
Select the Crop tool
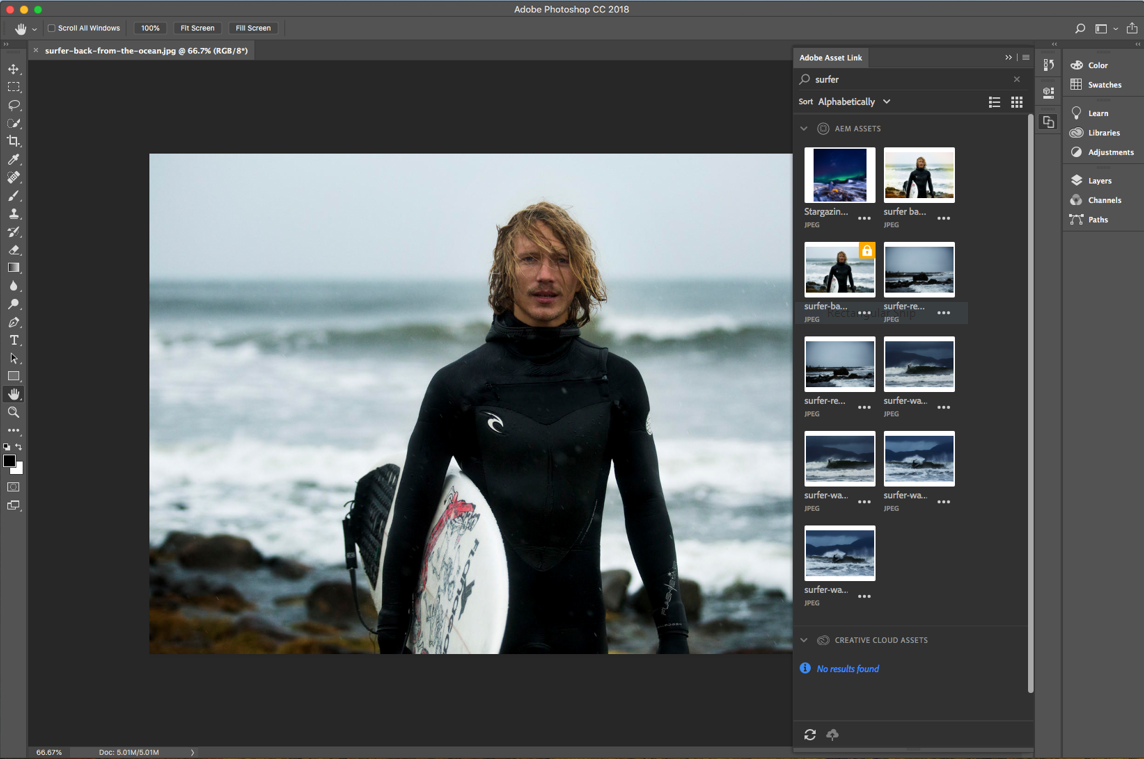point(14,141)
